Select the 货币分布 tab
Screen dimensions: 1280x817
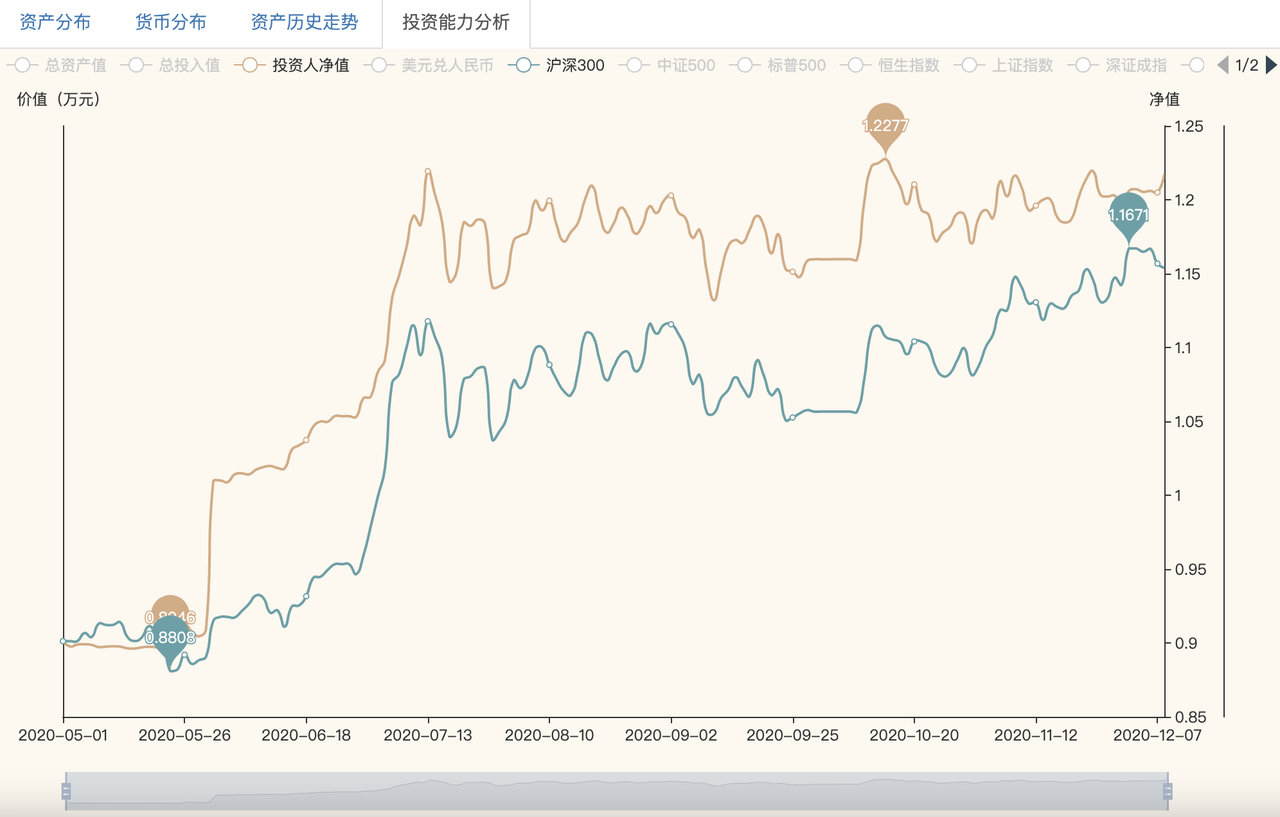click(170, 23)
